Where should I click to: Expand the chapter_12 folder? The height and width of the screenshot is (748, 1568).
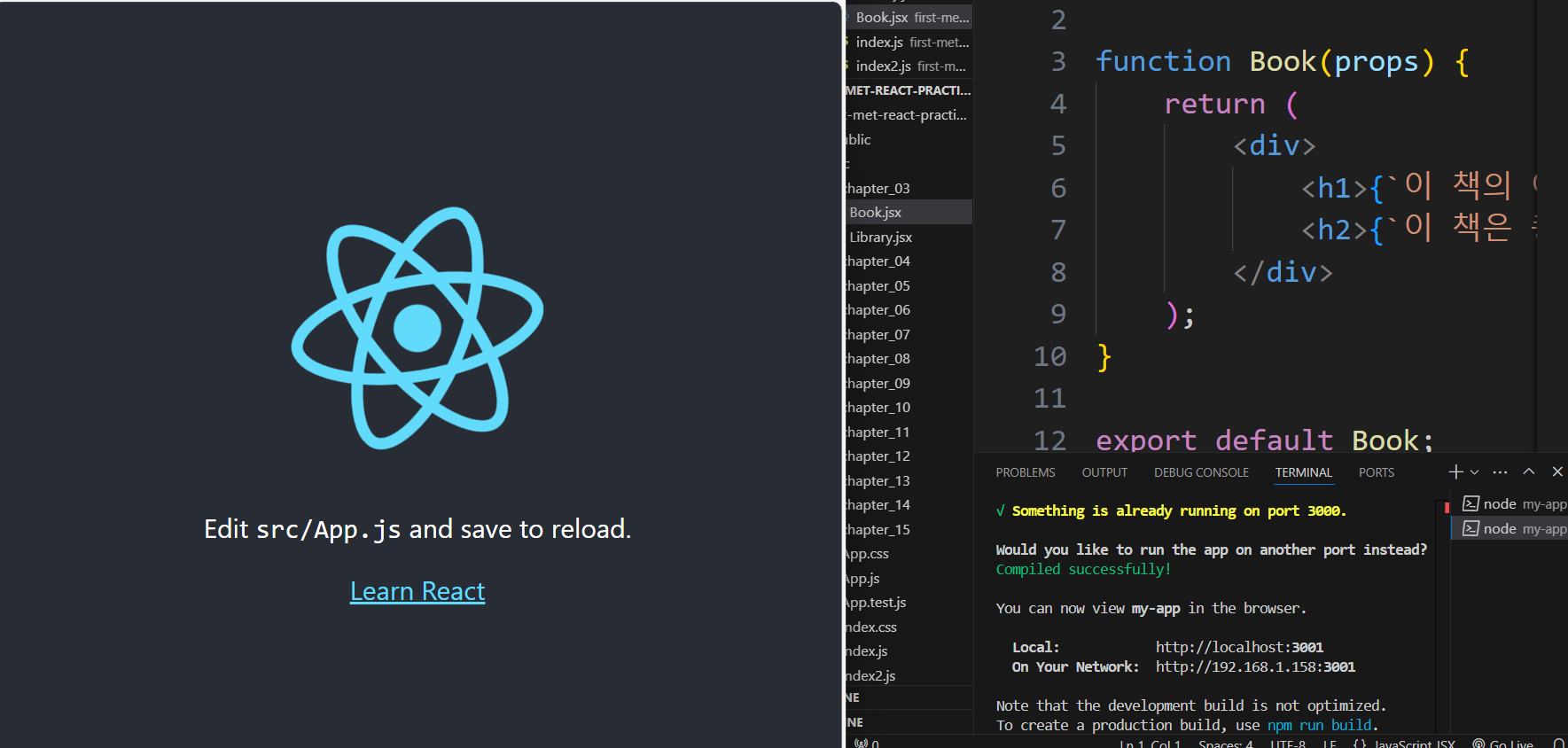909,456
